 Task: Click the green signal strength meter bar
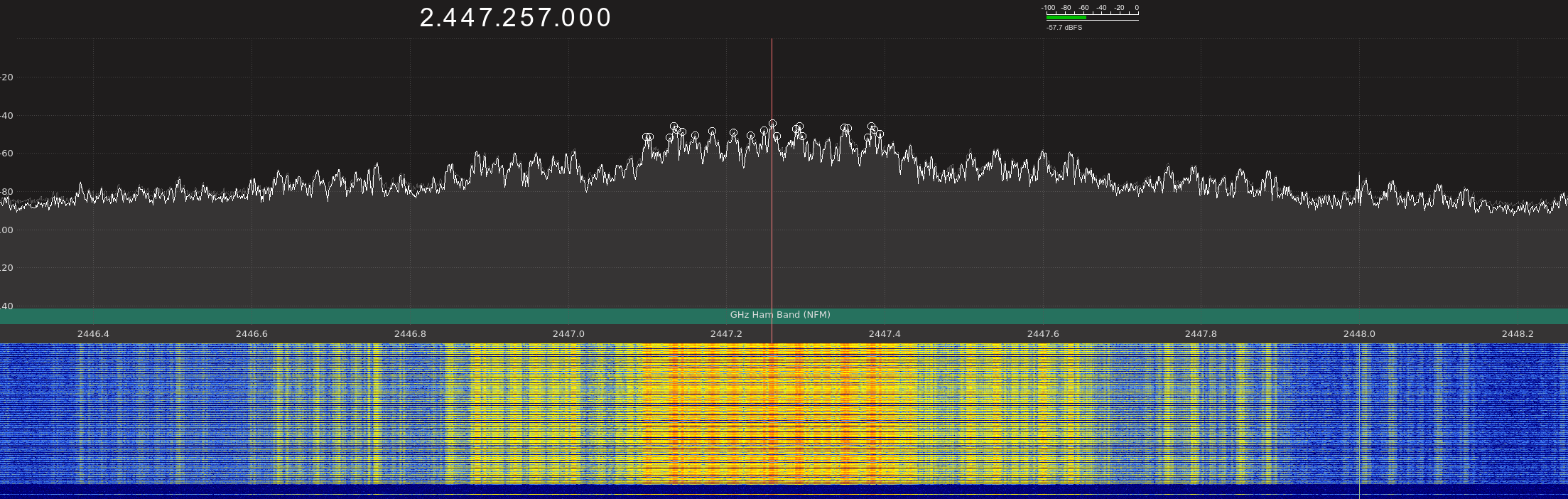[x=1065, y=18]
